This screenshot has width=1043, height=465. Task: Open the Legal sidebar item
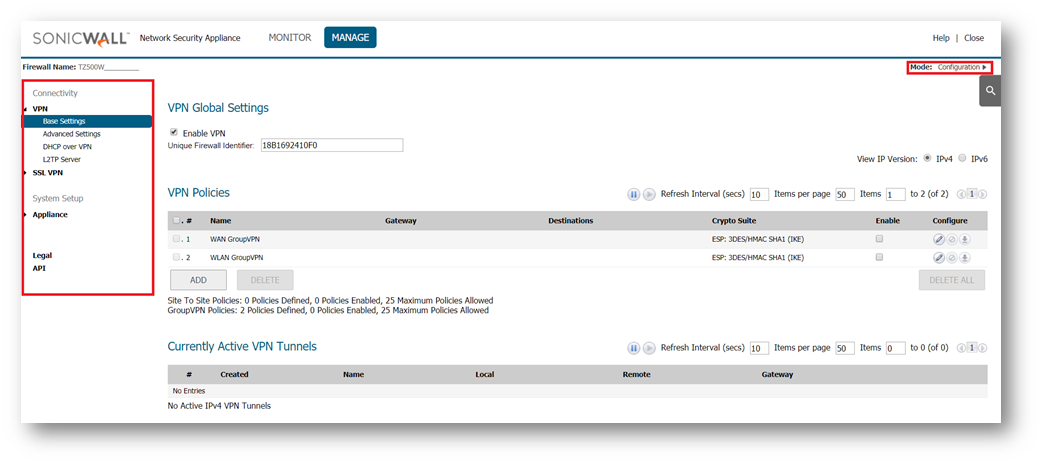click(x=42, y=255)
